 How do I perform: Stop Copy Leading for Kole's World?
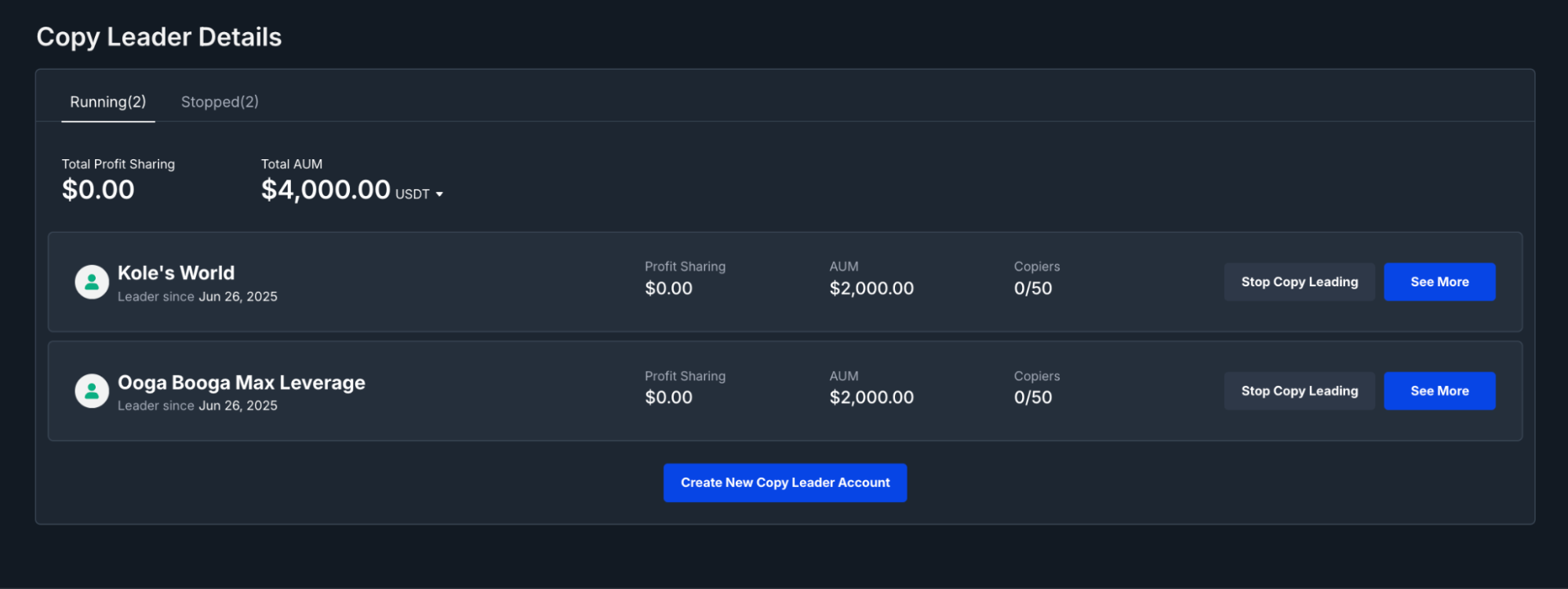1299,282
